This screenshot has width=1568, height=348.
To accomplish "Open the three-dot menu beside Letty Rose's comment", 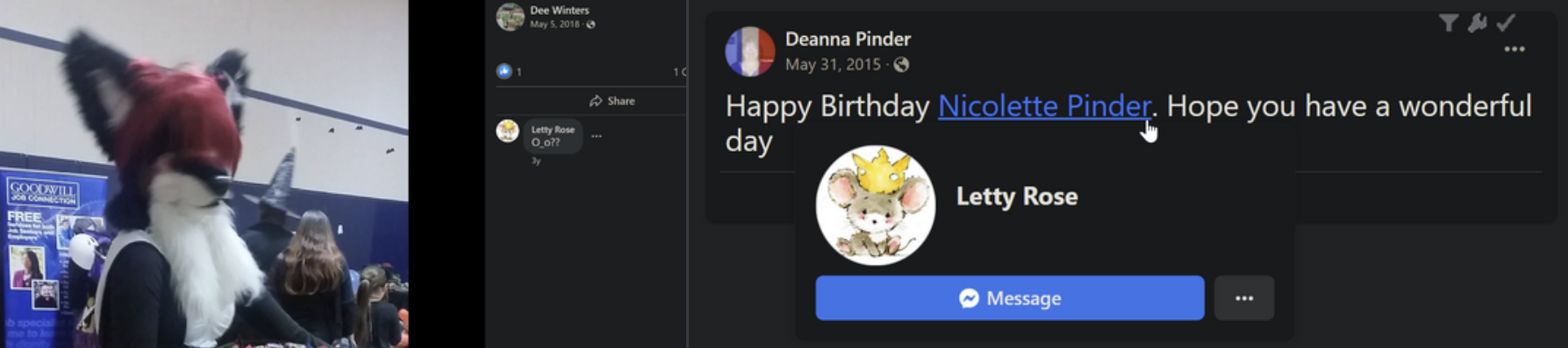I will (x=597, y=136).
